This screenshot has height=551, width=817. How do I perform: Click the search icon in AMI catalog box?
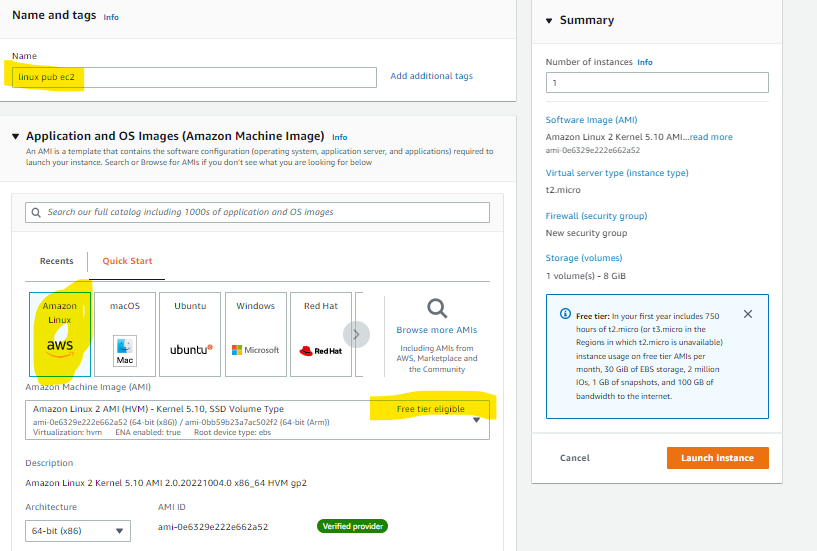tap(36, 212)
